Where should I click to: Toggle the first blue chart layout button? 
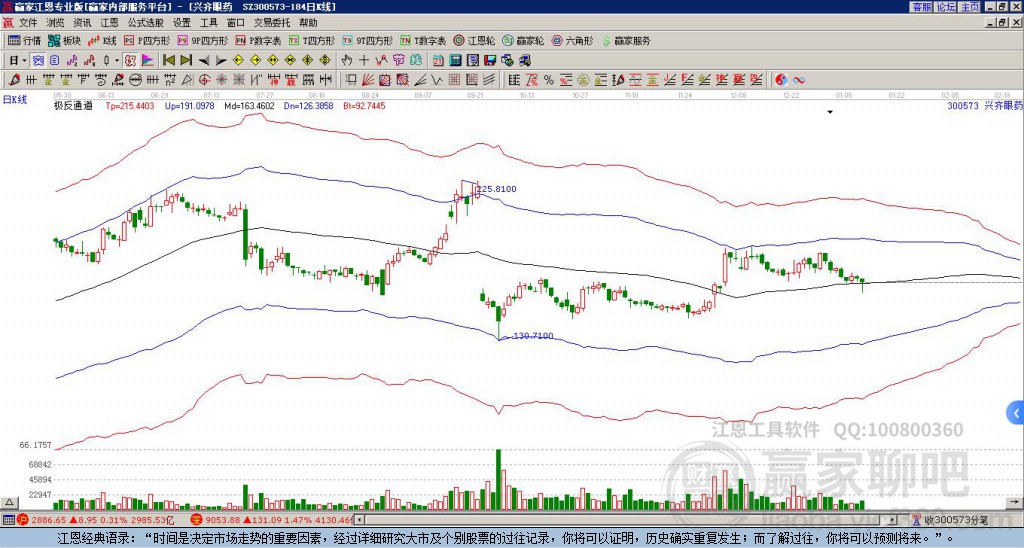pyautogui.click(x=38, y=60)
